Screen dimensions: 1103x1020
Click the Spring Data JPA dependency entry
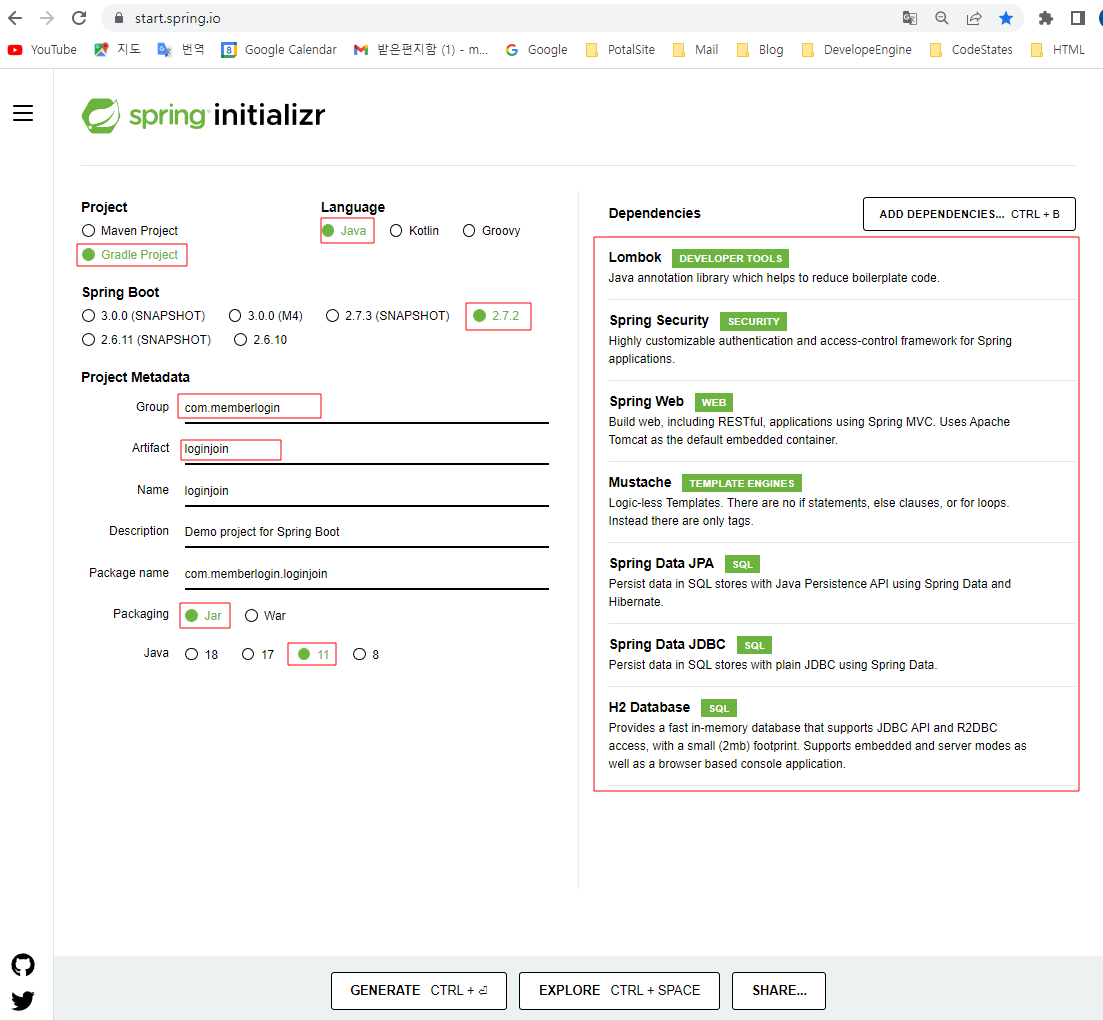coord(841,582)
